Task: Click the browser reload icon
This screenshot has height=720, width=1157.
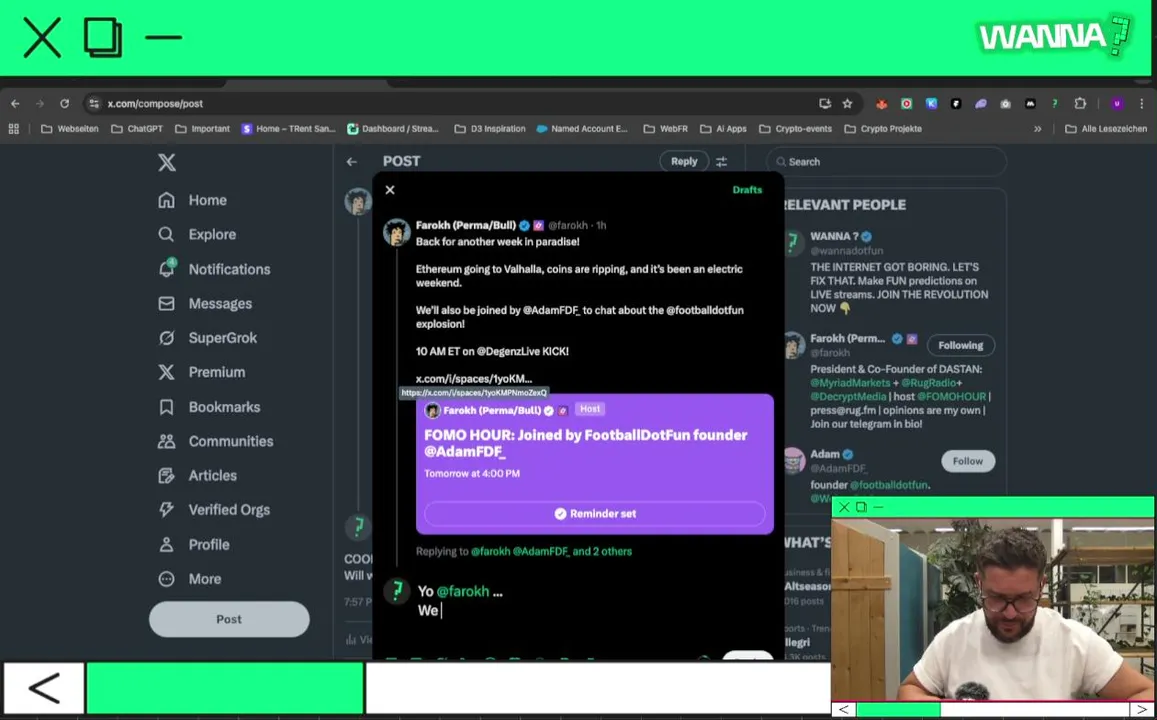Action: [64, 103]
